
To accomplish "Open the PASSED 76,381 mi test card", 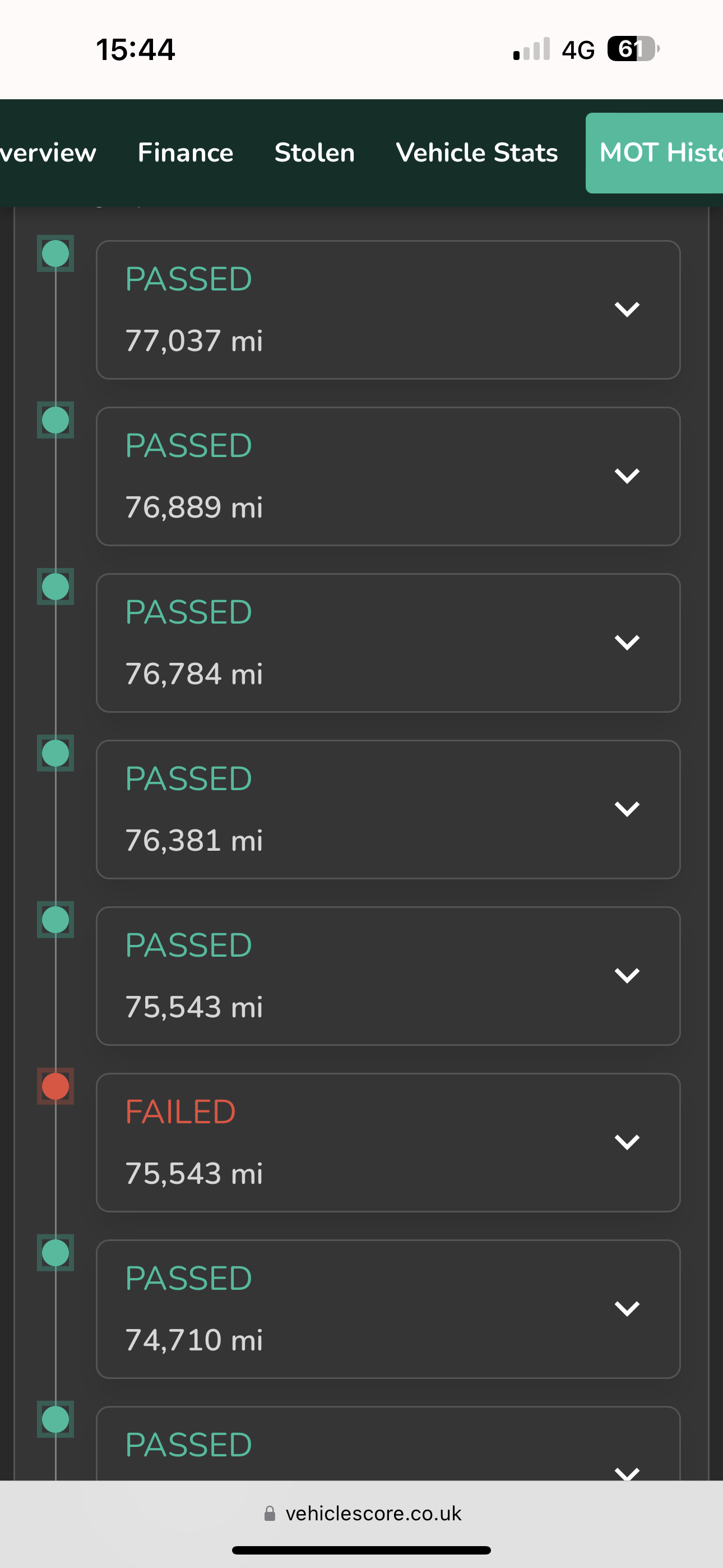I will [365, 809].
